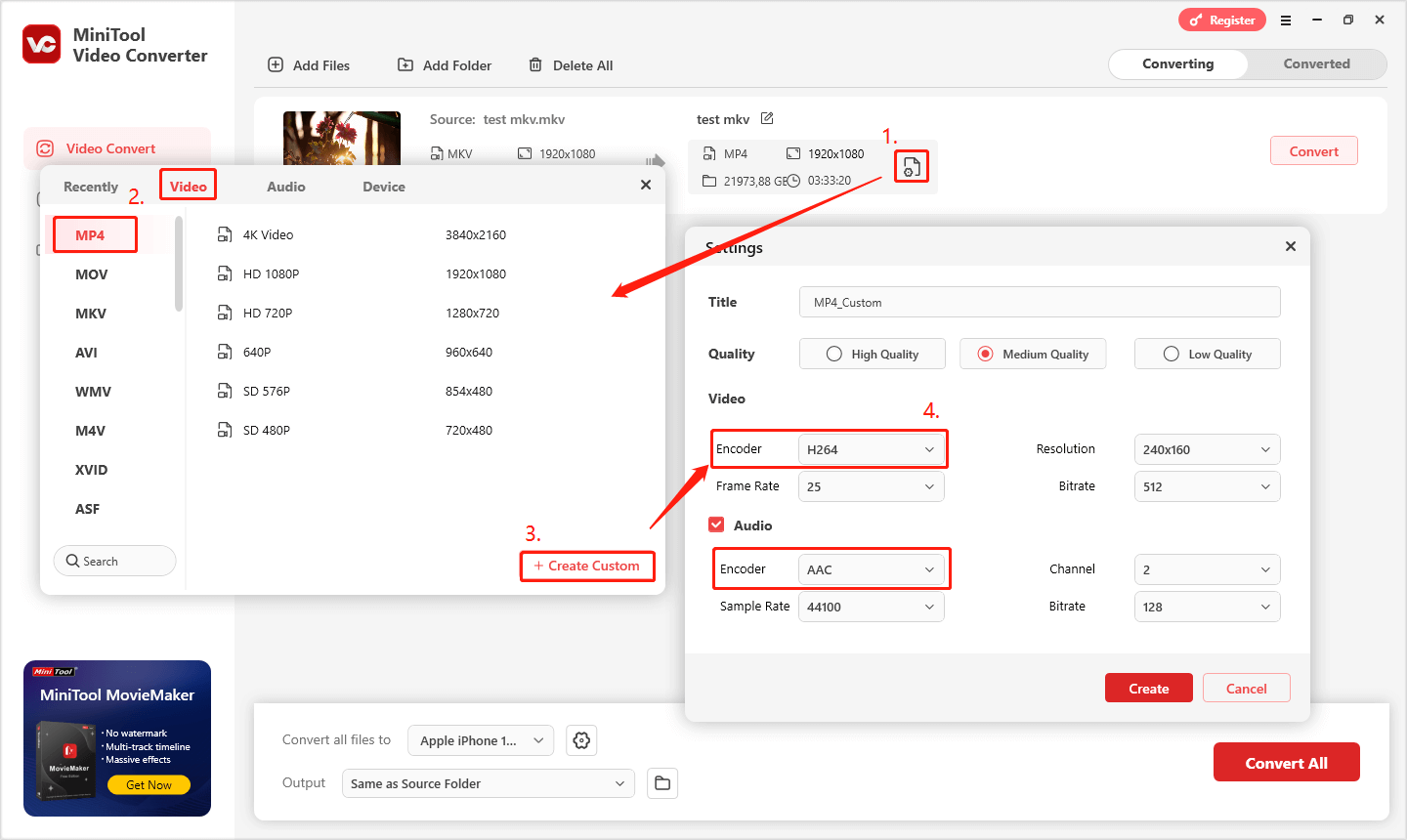1407x840 pixels.
Task: Open output format settings icon for test mkv
Action: pos(911,167)
